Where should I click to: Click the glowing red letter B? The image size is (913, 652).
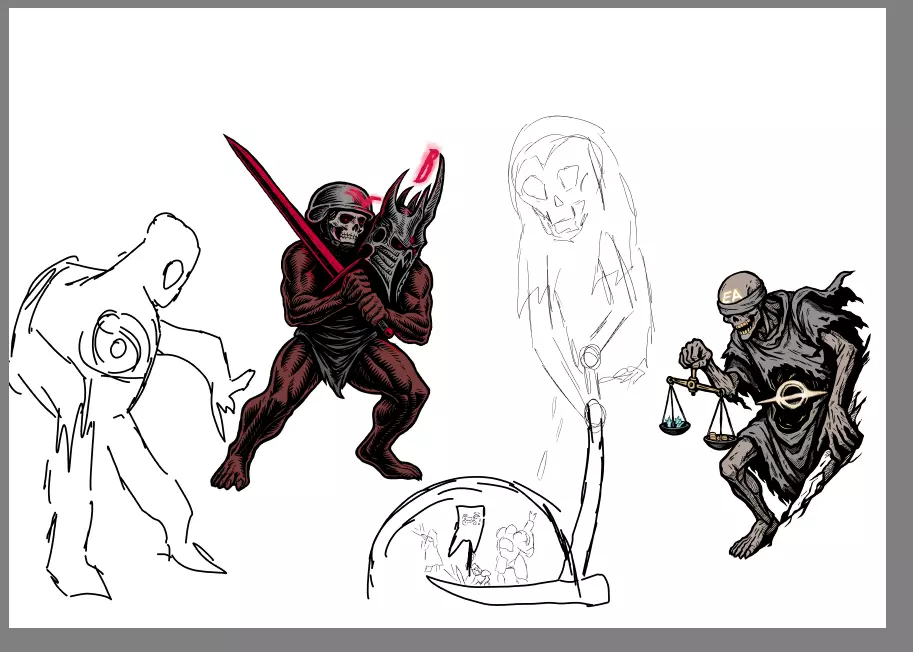(x=428, y=164)
